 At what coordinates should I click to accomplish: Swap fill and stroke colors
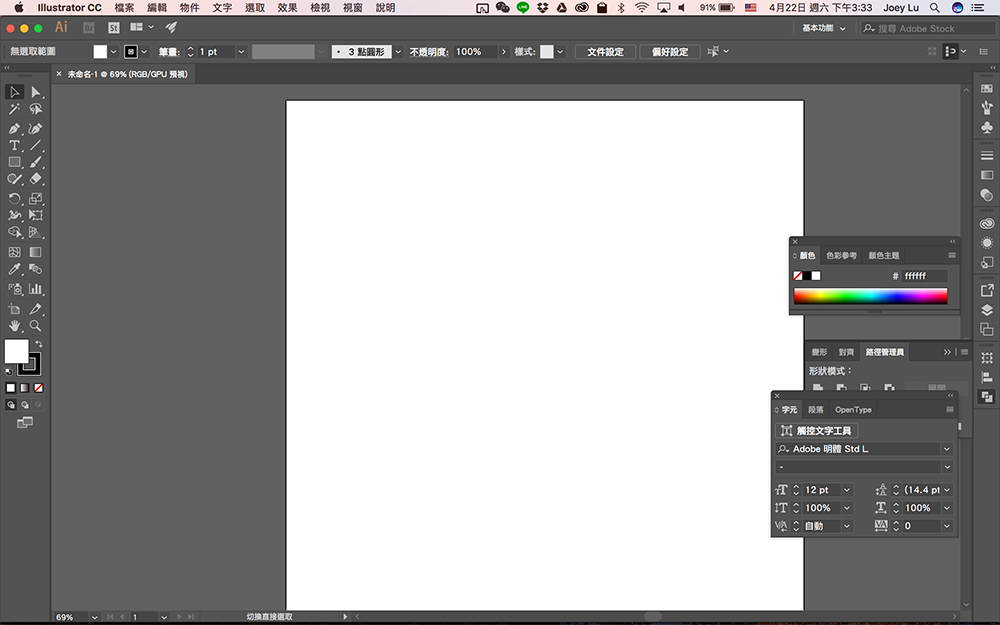39,344
